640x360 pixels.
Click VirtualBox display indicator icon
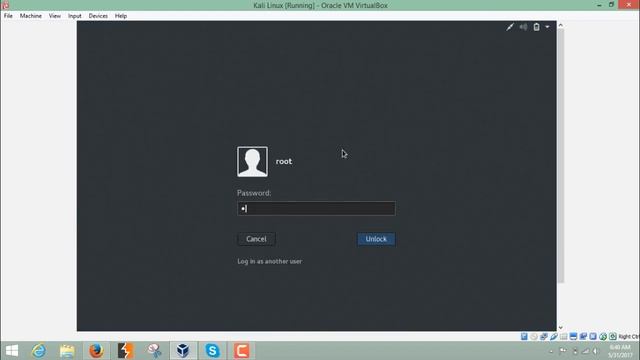pyautogui.click(x=573, y=336)
